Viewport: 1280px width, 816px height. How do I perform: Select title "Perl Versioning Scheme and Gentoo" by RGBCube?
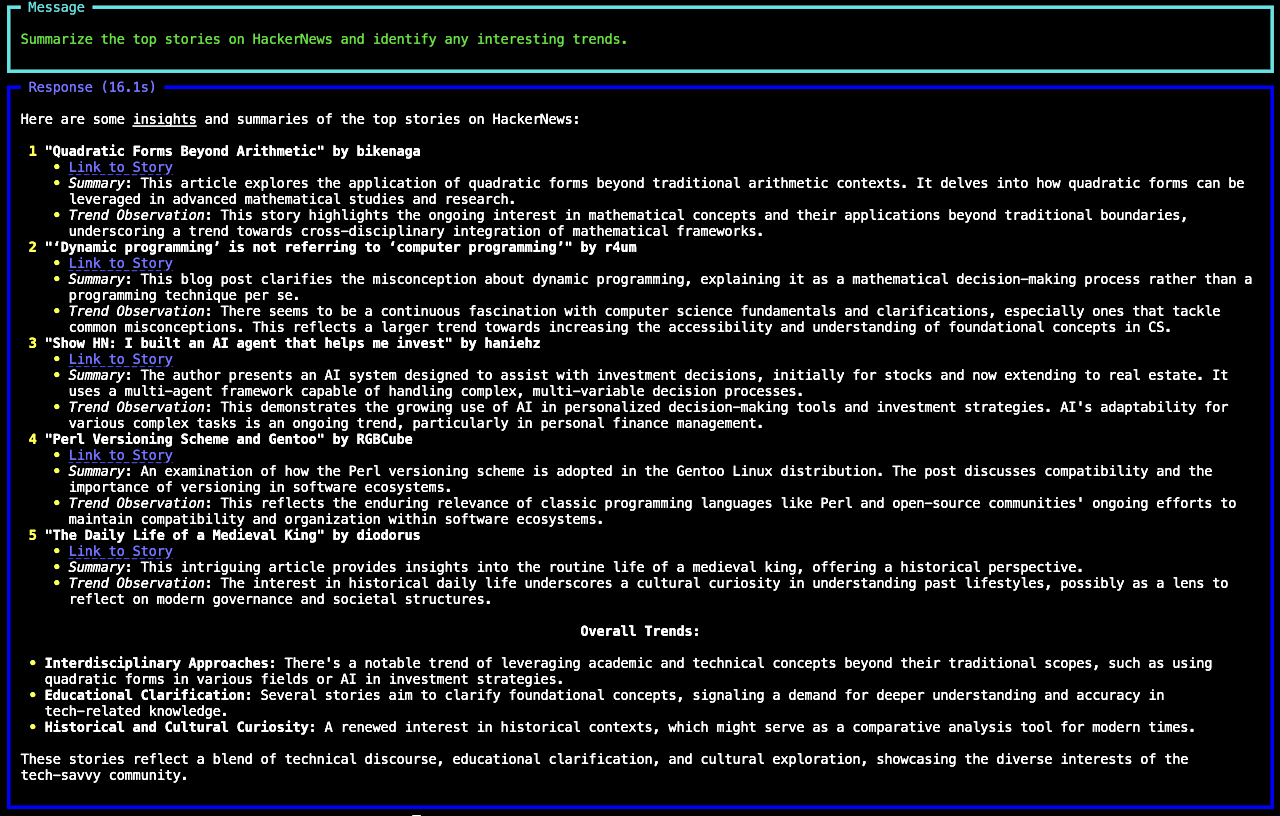pyautogui.click(x=229, y=439)
